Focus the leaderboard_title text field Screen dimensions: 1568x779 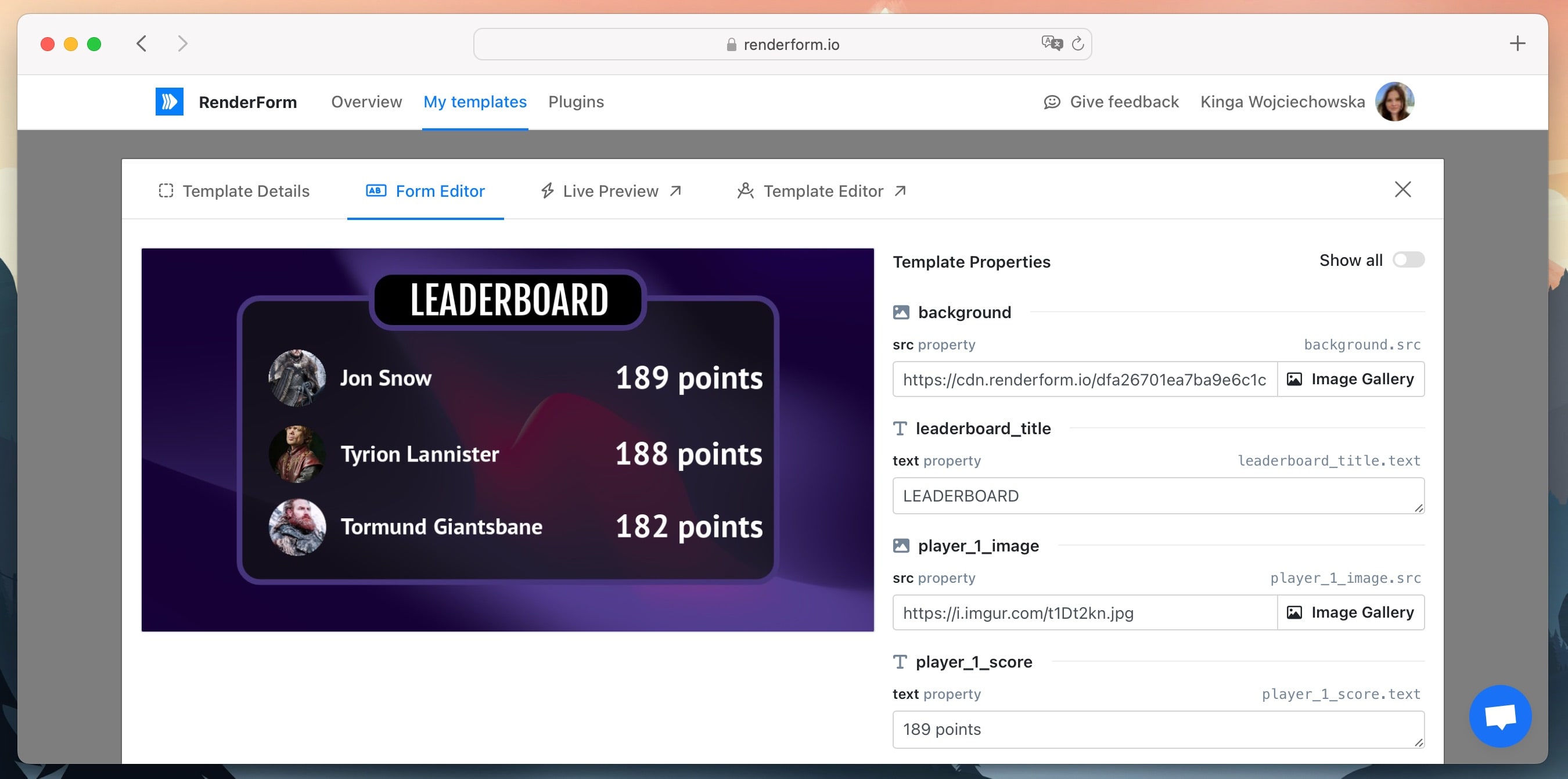(1159, 495)
